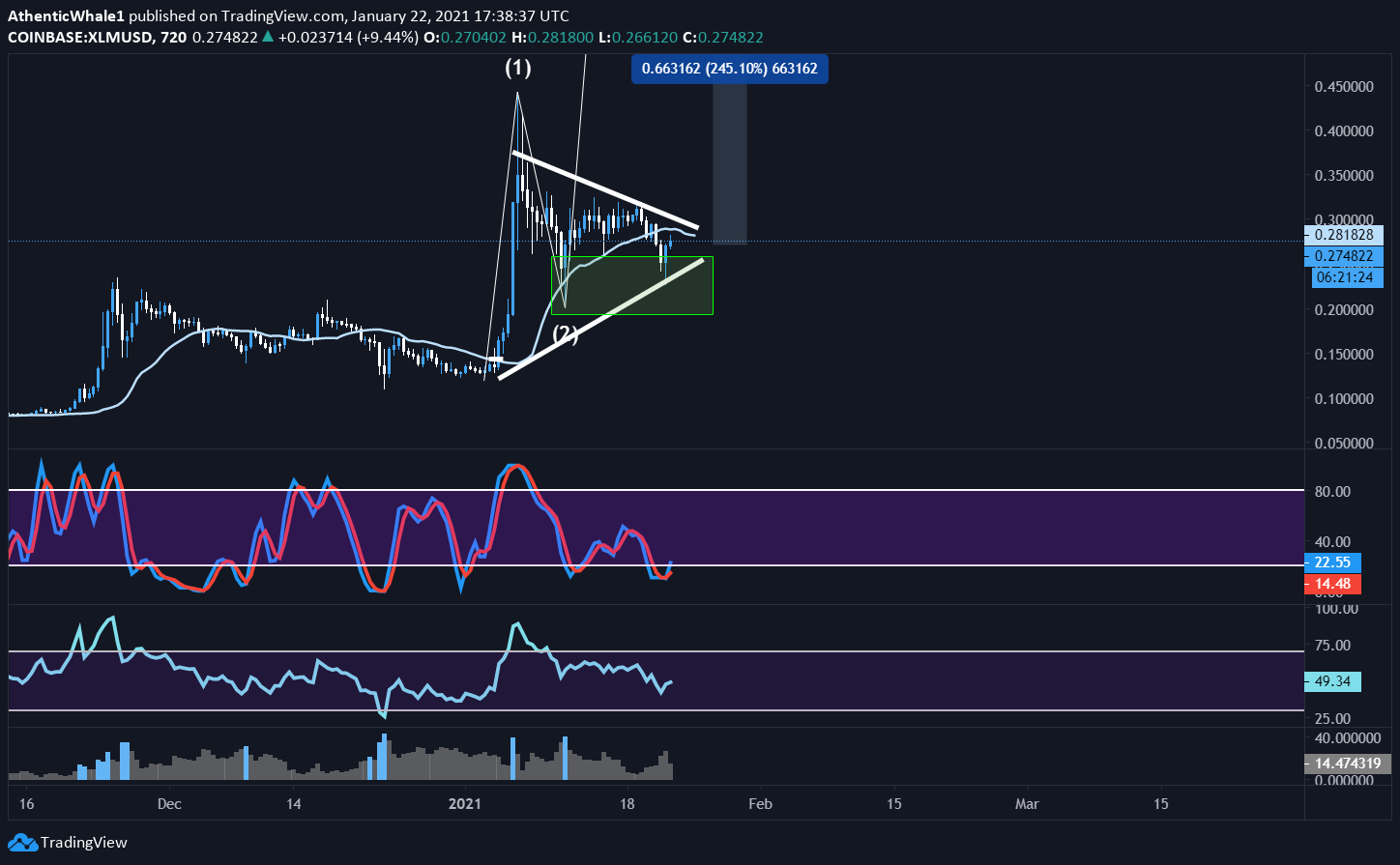
Task: Click the 49.34 RSI value tag
Action: click(1332, 681)
